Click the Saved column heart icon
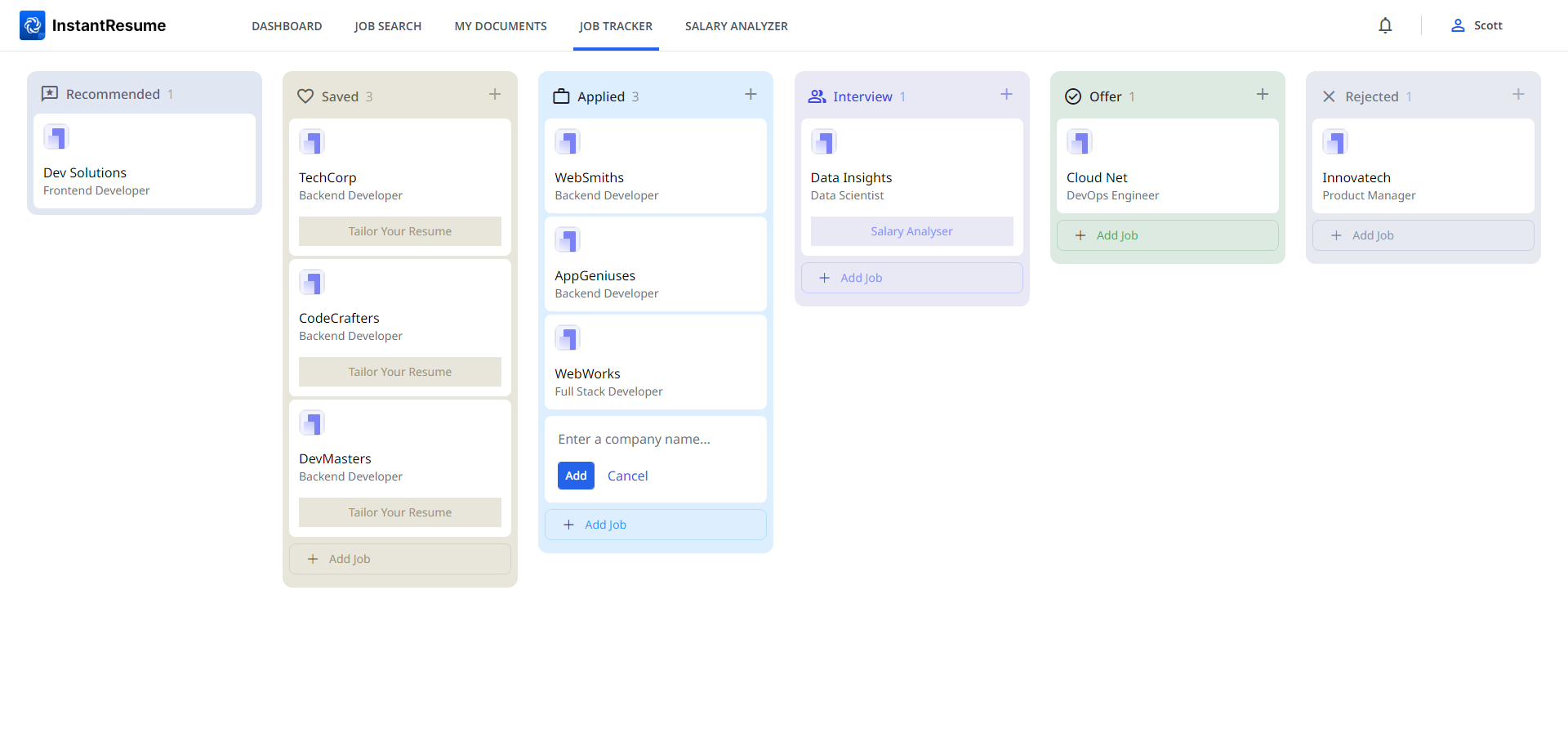The height and width of the screenshot is (751, 1568). pos(305,96)
